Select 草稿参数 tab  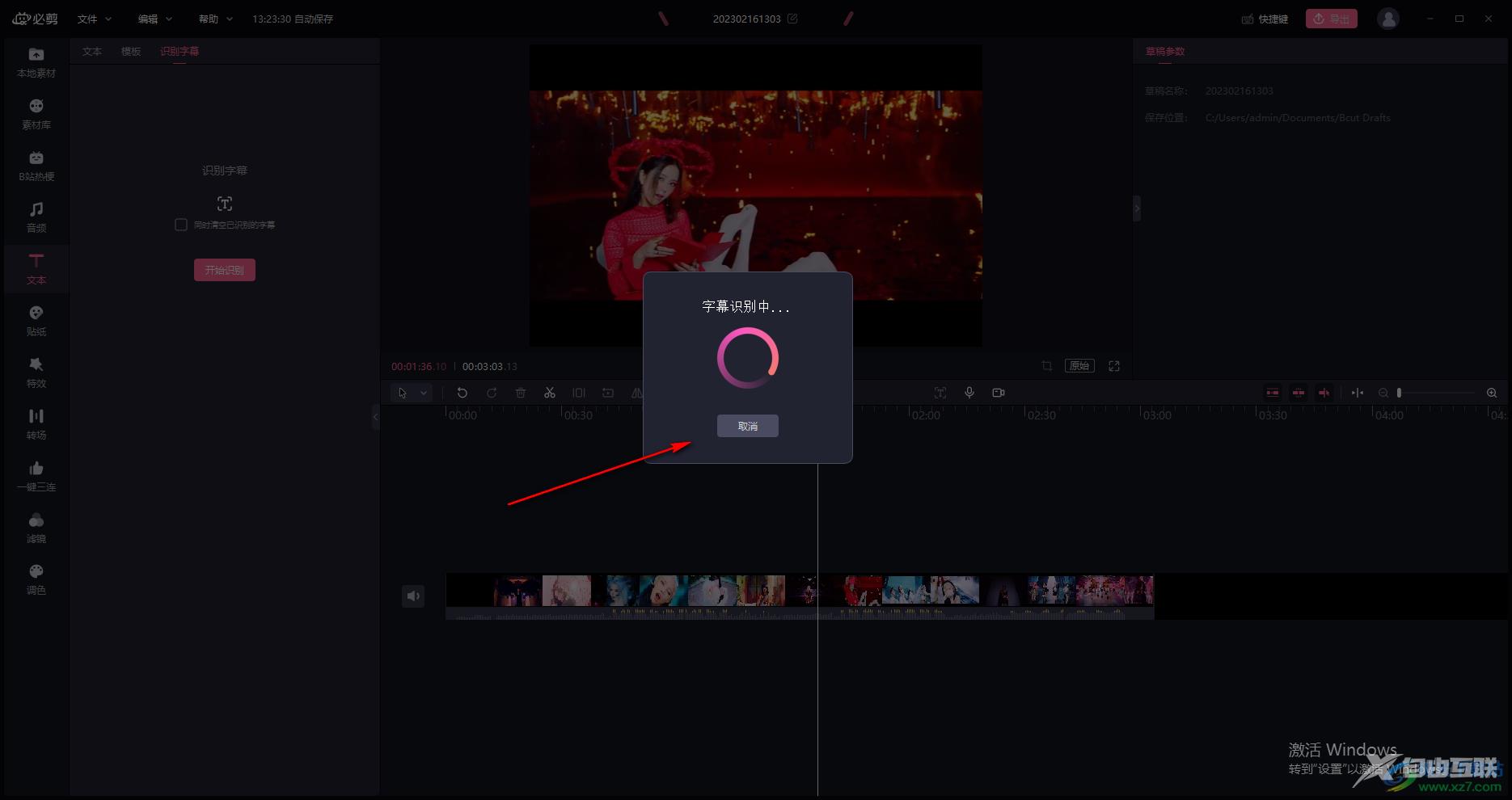1165,51
